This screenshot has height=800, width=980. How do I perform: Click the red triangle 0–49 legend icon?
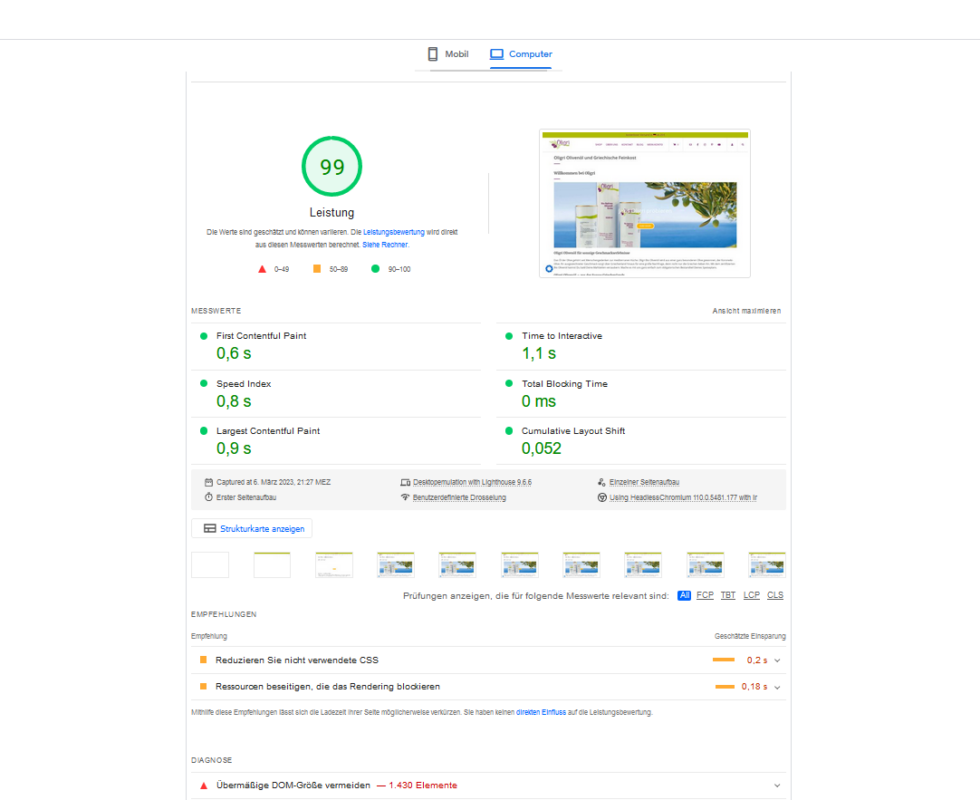262,269
